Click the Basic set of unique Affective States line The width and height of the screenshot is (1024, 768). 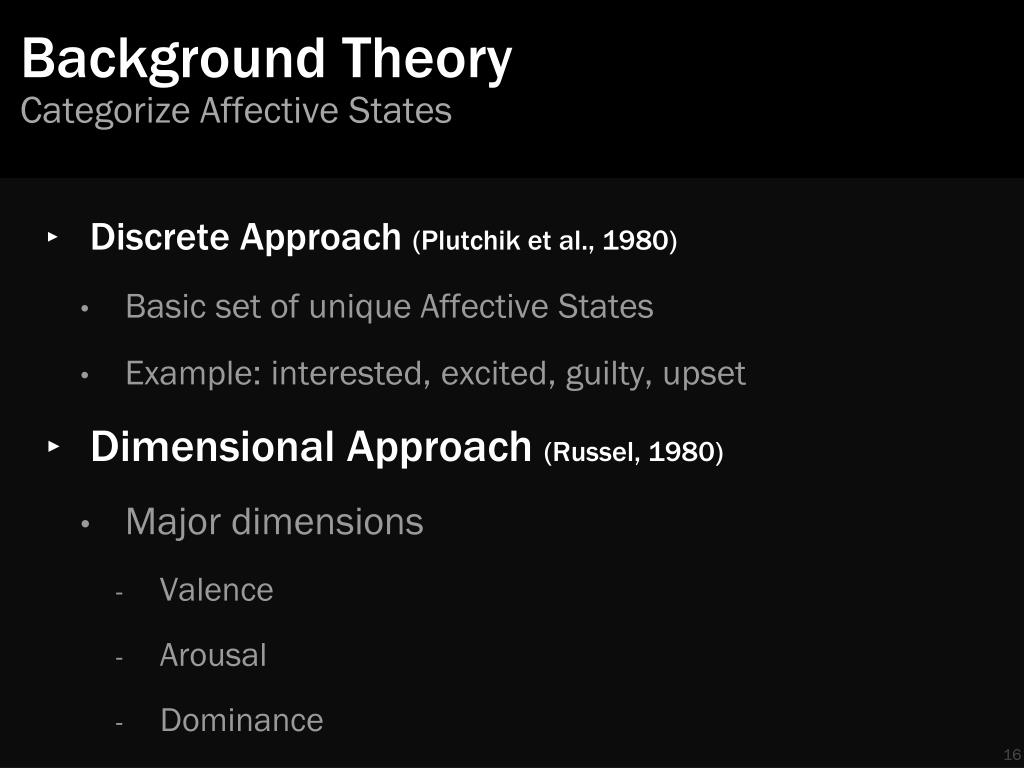389,306
